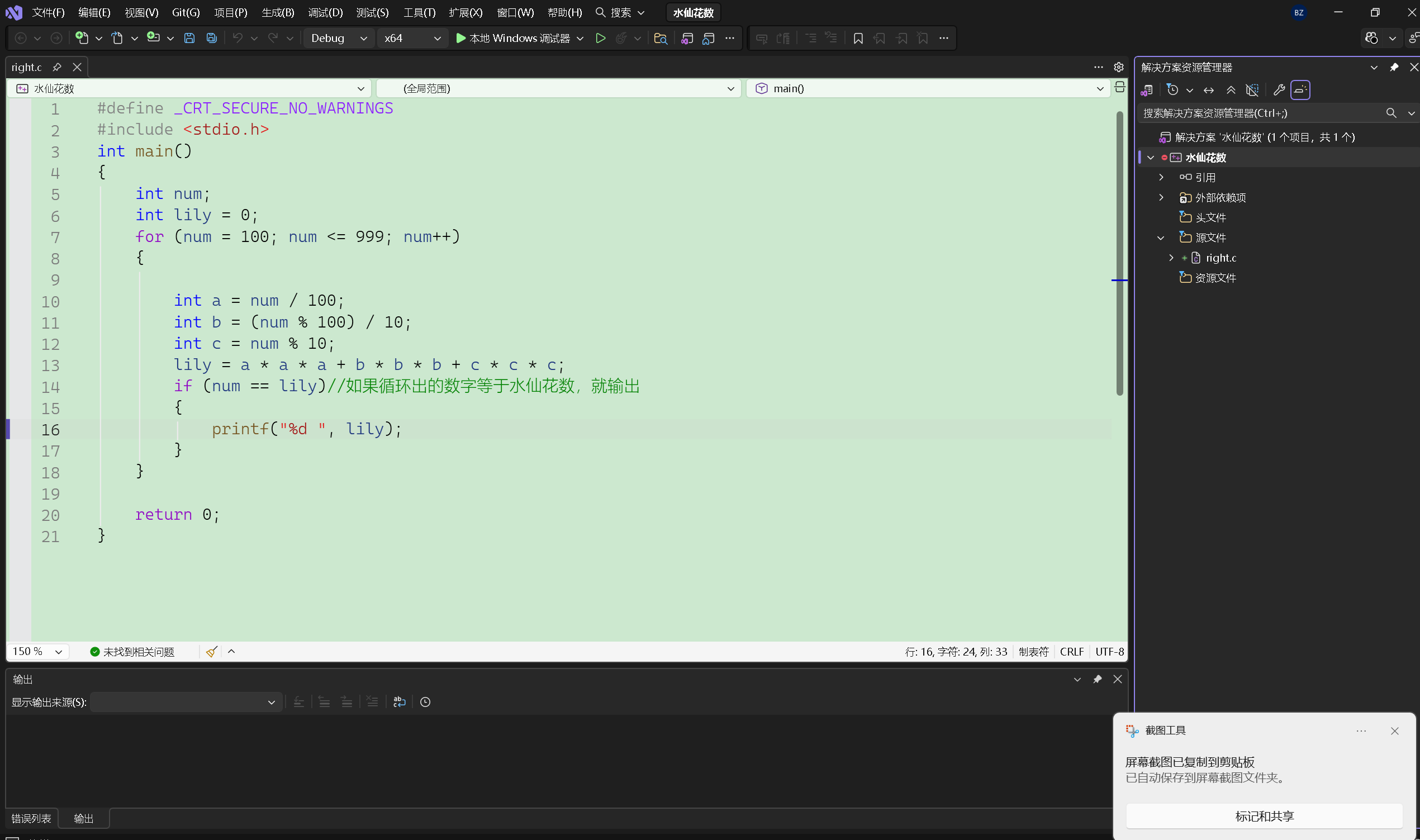Open the main() member dropdown
Image resolution: width=1420 pixels, height=840 pixels.
click(x=928, y=88)
